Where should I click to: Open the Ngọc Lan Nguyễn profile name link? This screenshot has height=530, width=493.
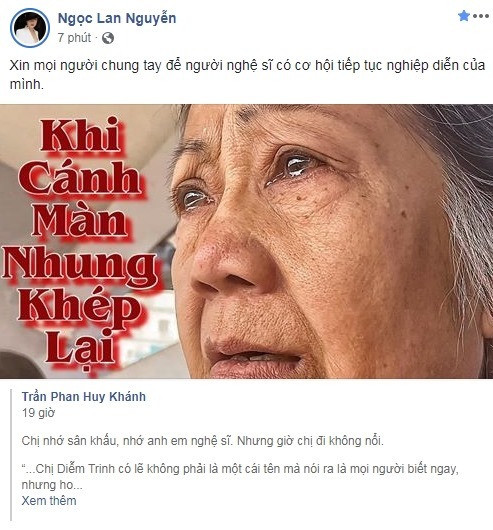117,19
